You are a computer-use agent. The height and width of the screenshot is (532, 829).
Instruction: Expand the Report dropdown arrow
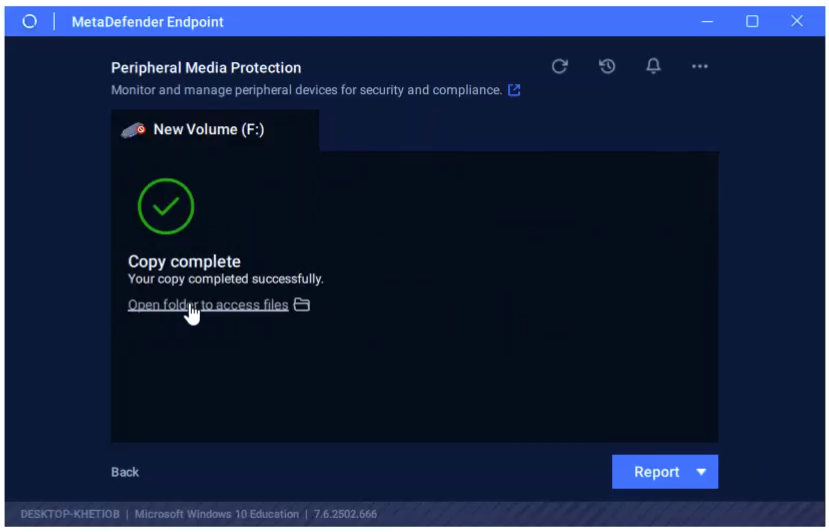pos(701,472)
